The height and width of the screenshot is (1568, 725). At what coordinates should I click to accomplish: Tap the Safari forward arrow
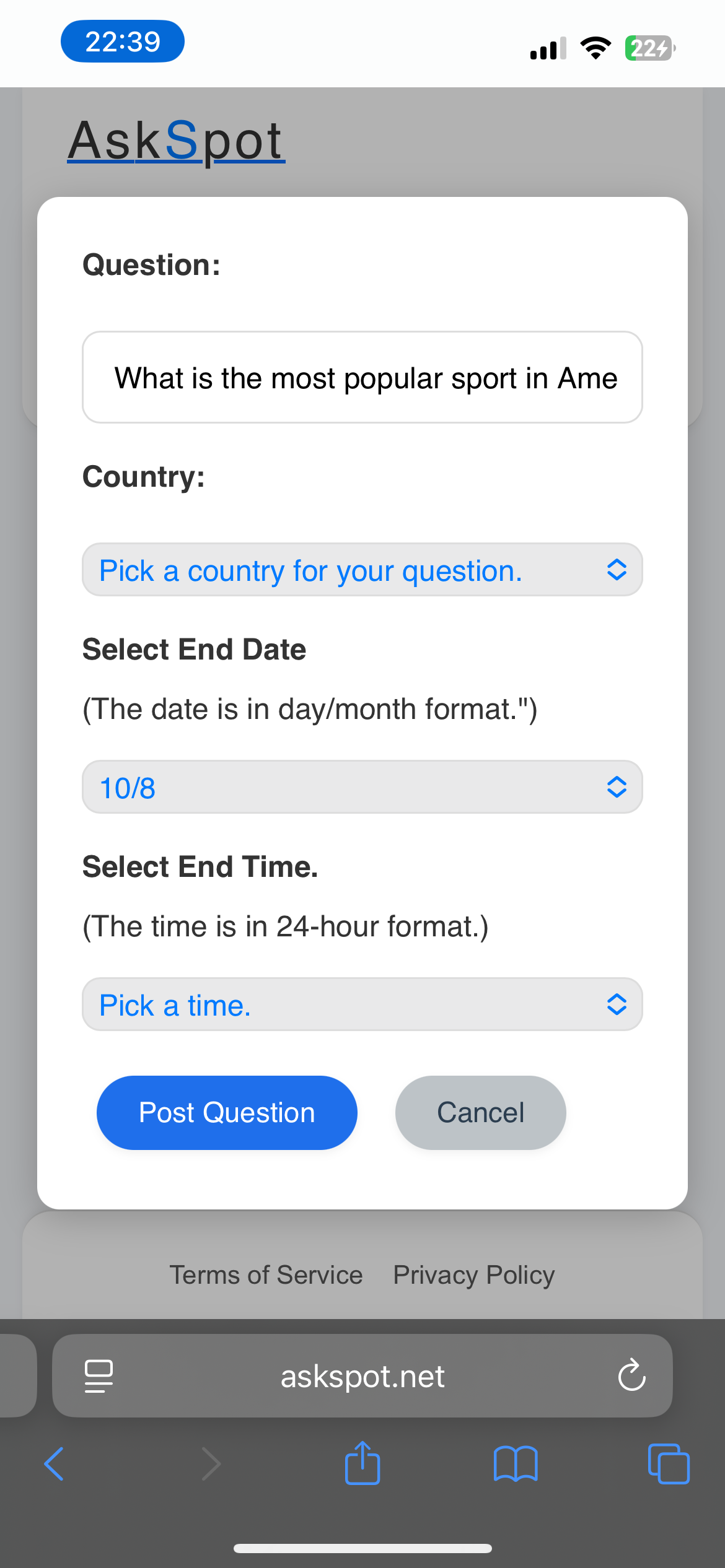tap(211, 1463)
